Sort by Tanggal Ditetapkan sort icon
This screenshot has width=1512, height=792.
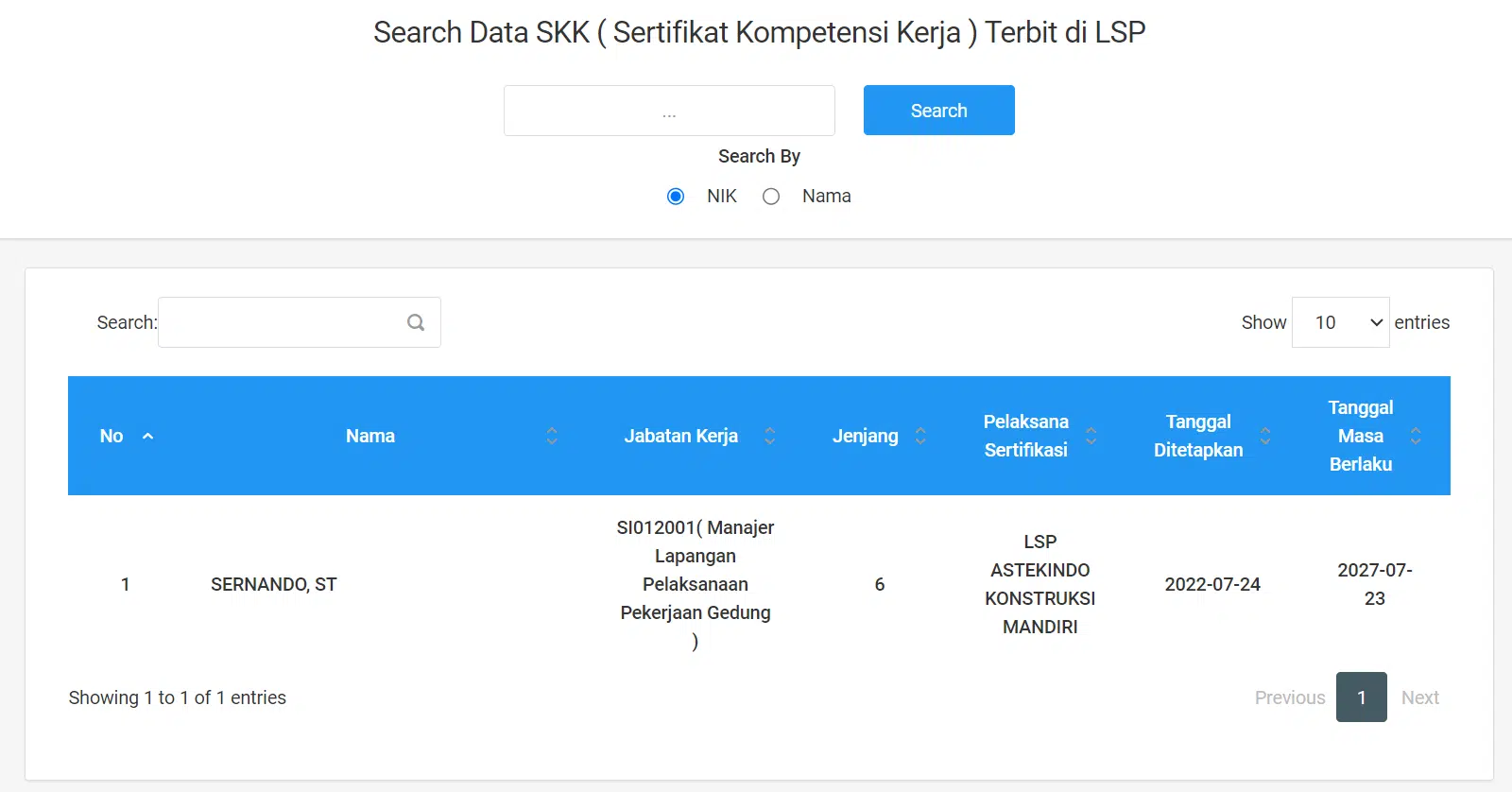tap(1265, 436)
